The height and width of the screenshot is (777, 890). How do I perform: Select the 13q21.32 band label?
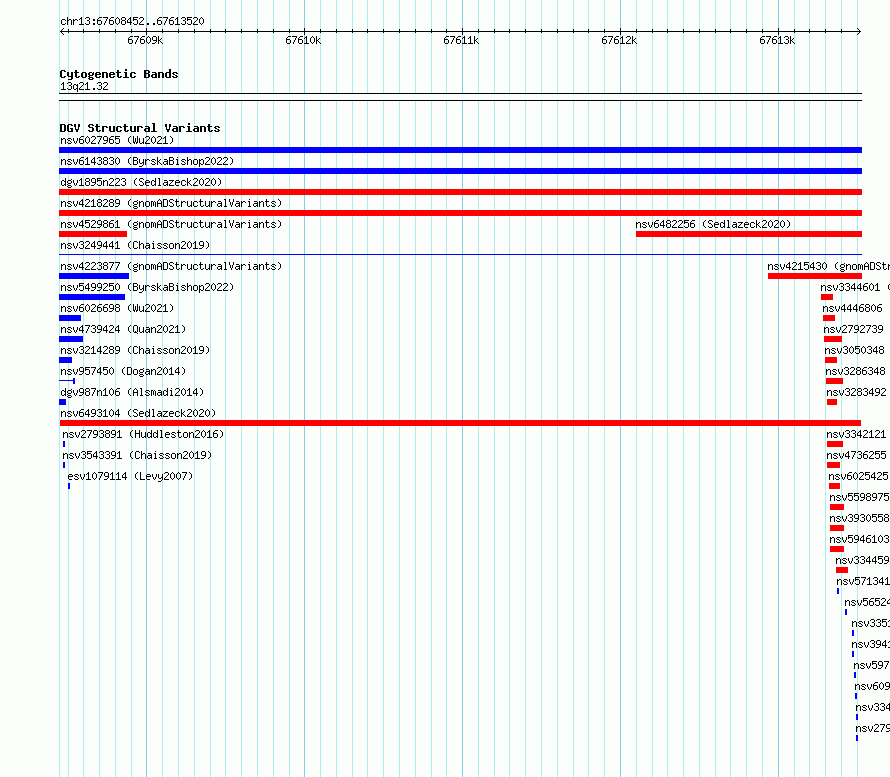coord(84,86)
